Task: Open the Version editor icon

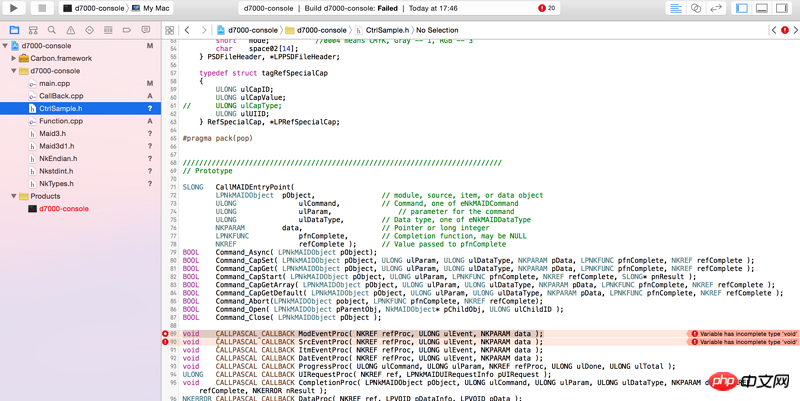Action: tap(716, 8)
